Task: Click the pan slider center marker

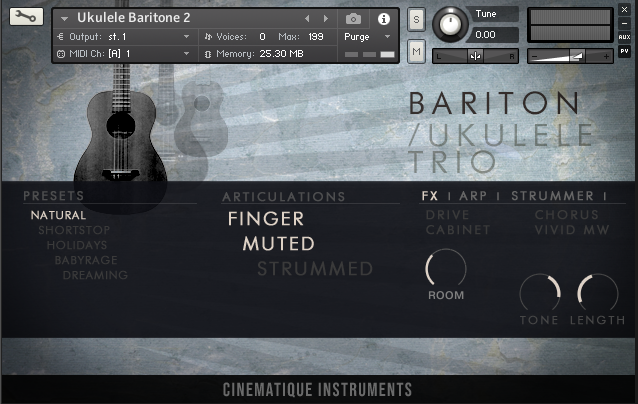Action: pyautogui.click(x=475, y=56)
